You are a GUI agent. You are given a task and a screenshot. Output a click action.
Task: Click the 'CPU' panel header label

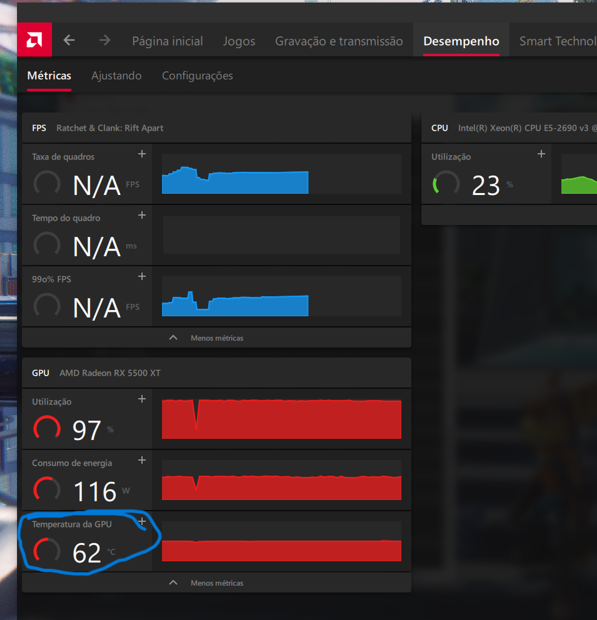click(439, 128)
